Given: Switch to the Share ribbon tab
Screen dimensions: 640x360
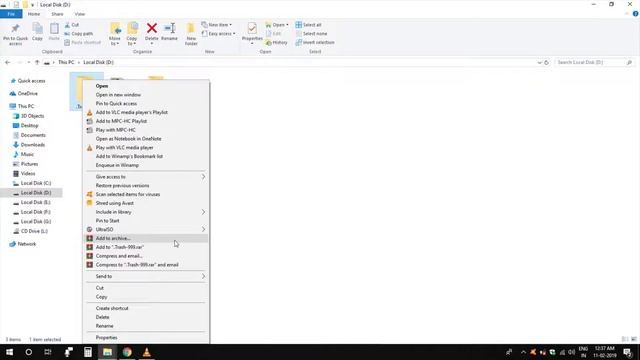Looking at the screenshot, I should point(57,14).
